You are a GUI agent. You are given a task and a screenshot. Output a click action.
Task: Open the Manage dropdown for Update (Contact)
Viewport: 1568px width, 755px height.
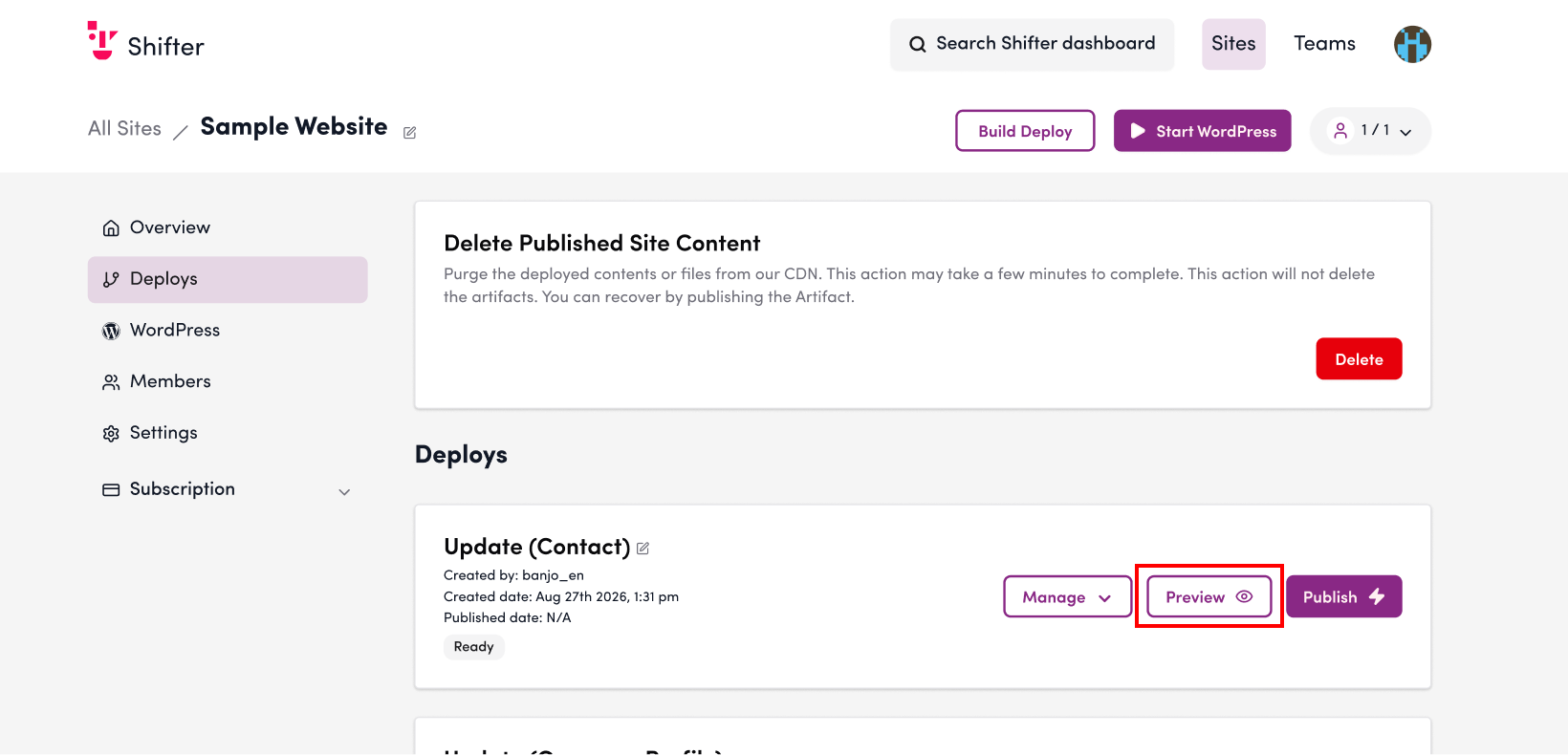[1067, 596]
